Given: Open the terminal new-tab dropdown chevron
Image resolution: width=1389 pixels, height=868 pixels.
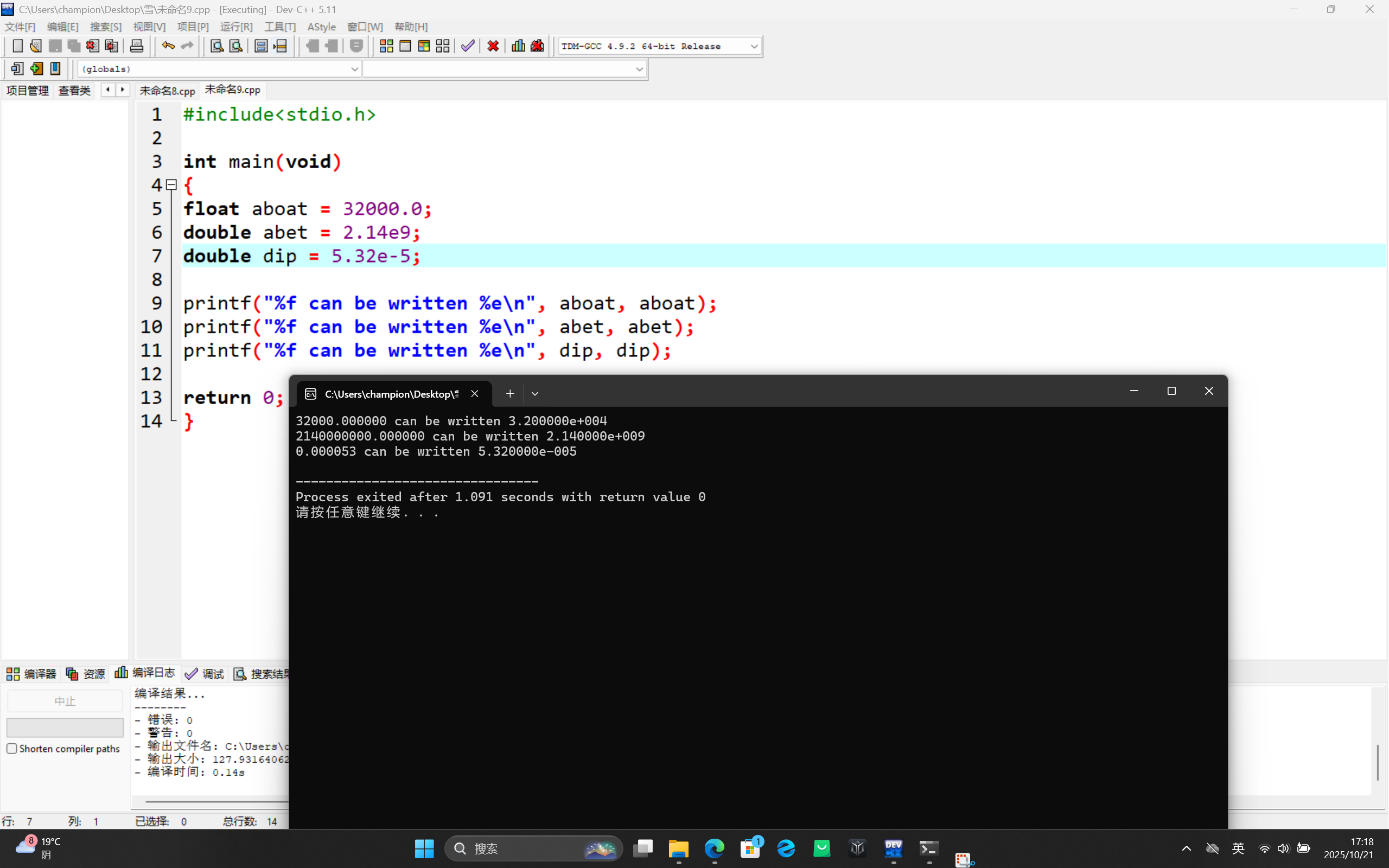Looking at the screenshot, I should 535,394.
